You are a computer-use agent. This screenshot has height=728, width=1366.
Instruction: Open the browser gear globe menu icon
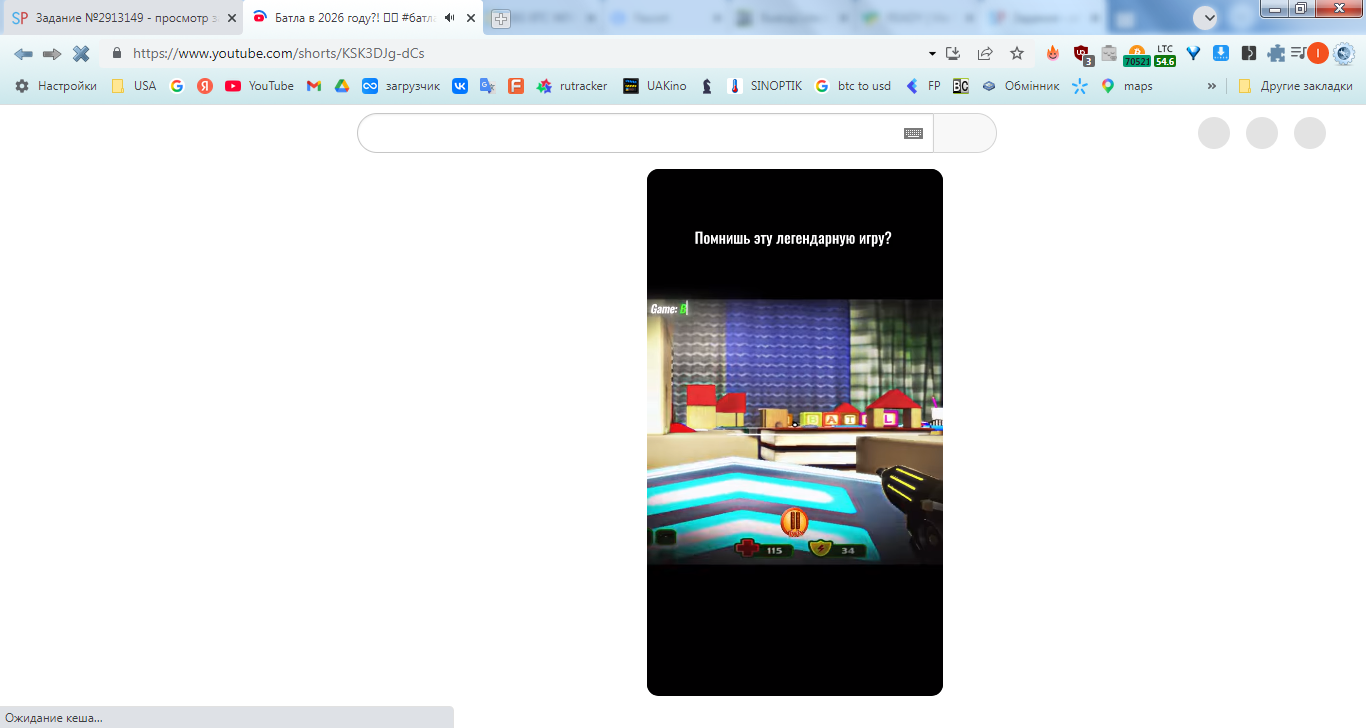1343,53
